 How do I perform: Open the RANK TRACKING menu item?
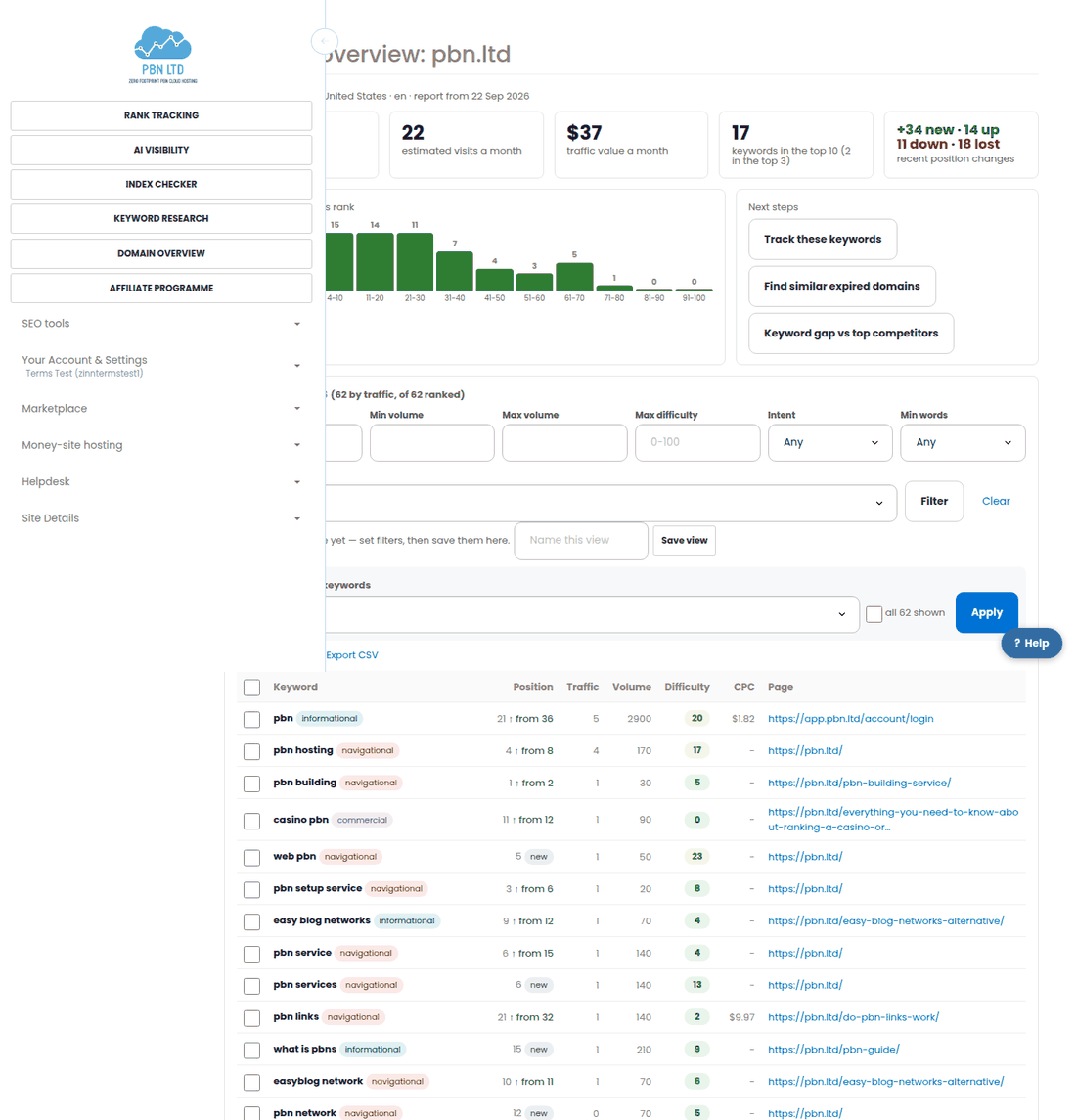click(161, 115)
